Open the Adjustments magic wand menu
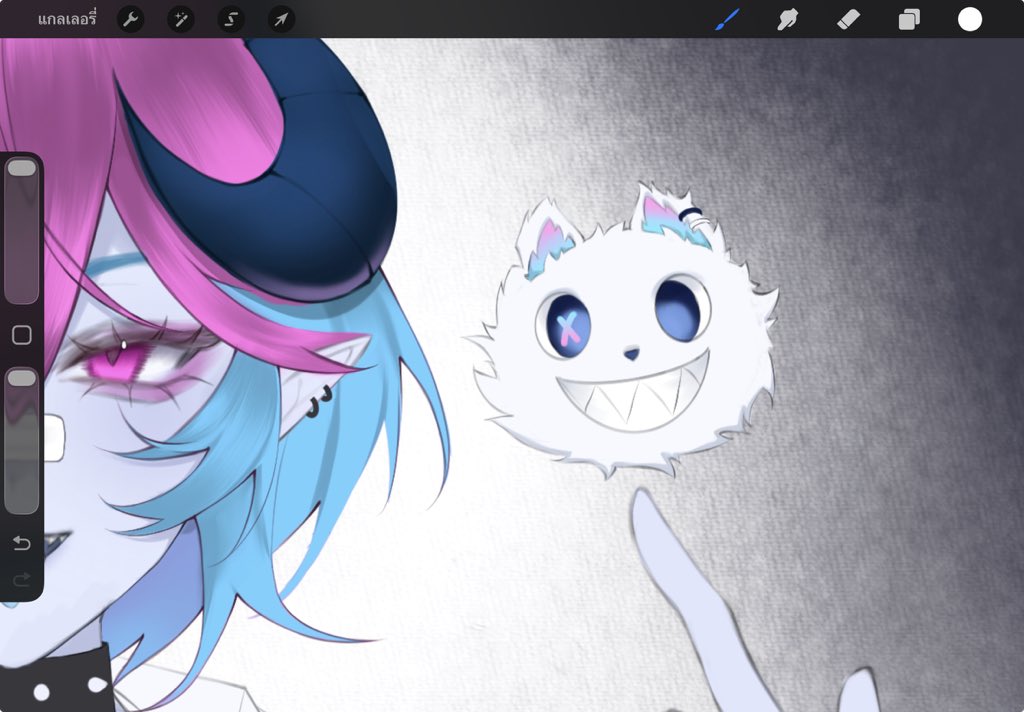Screen dimensions: 1024x712 [181, 20]
